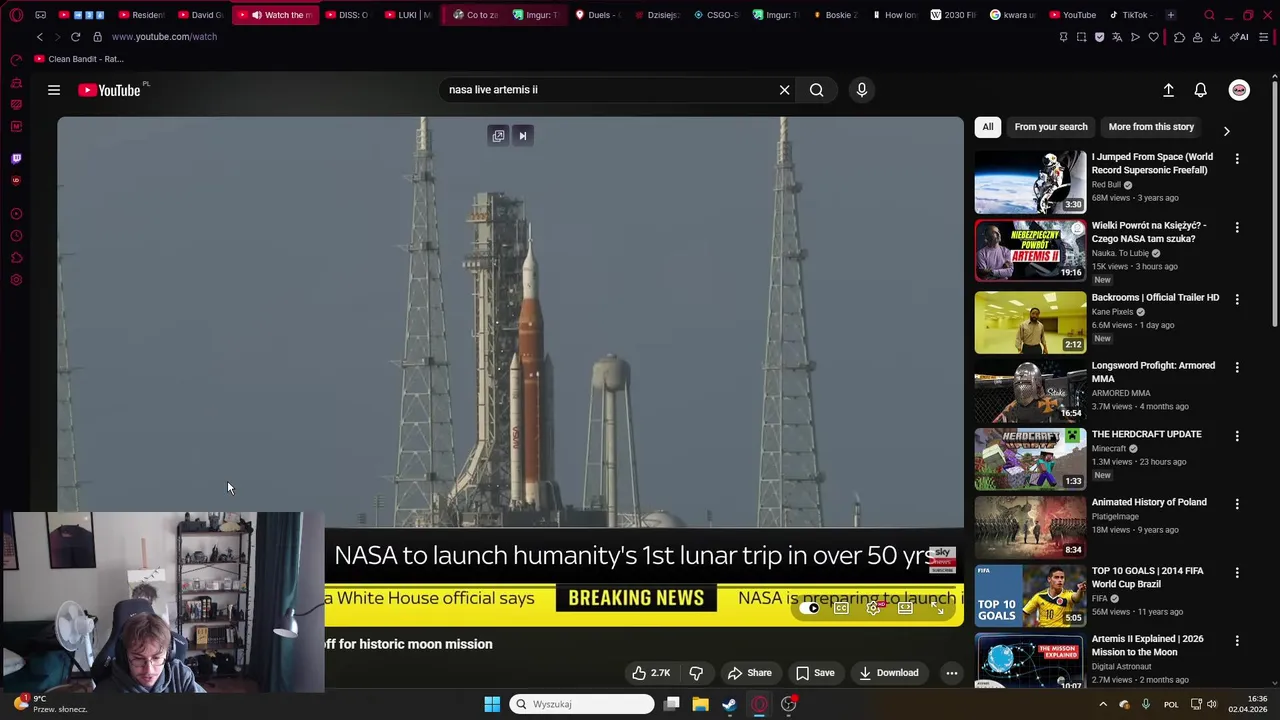Open the Nauka. To Lubię channel name
The height and width of the screenshot is (720, 1280).
coord(1120,253)
